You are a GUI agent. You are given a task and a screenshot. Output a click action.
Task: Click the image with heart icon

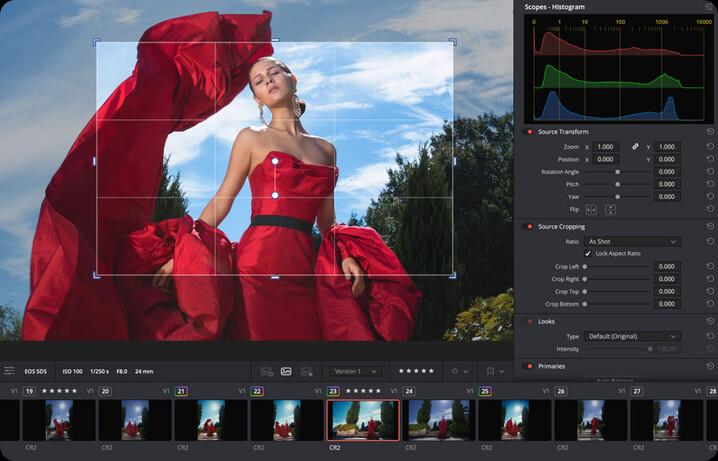[267, 372]
